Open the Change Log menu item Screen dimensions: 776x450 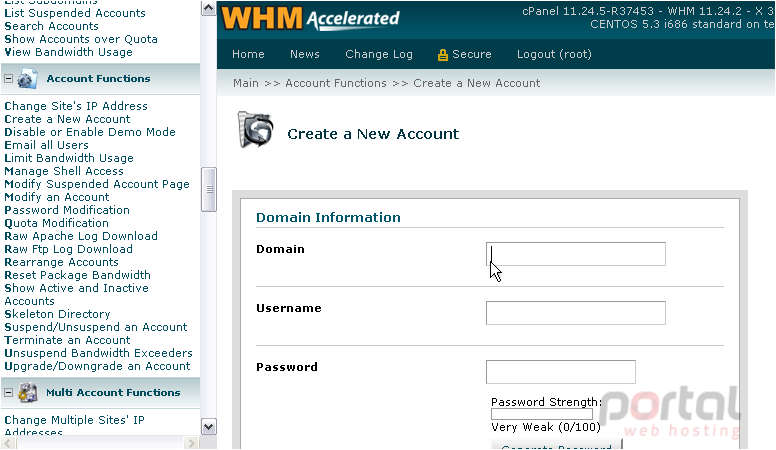click(x=379, y=54)
